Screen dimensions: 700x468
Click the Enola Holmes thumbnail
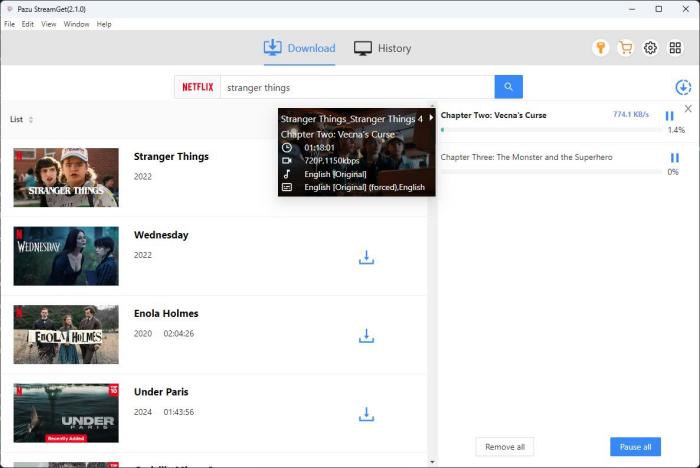click(x=66, y=334)
